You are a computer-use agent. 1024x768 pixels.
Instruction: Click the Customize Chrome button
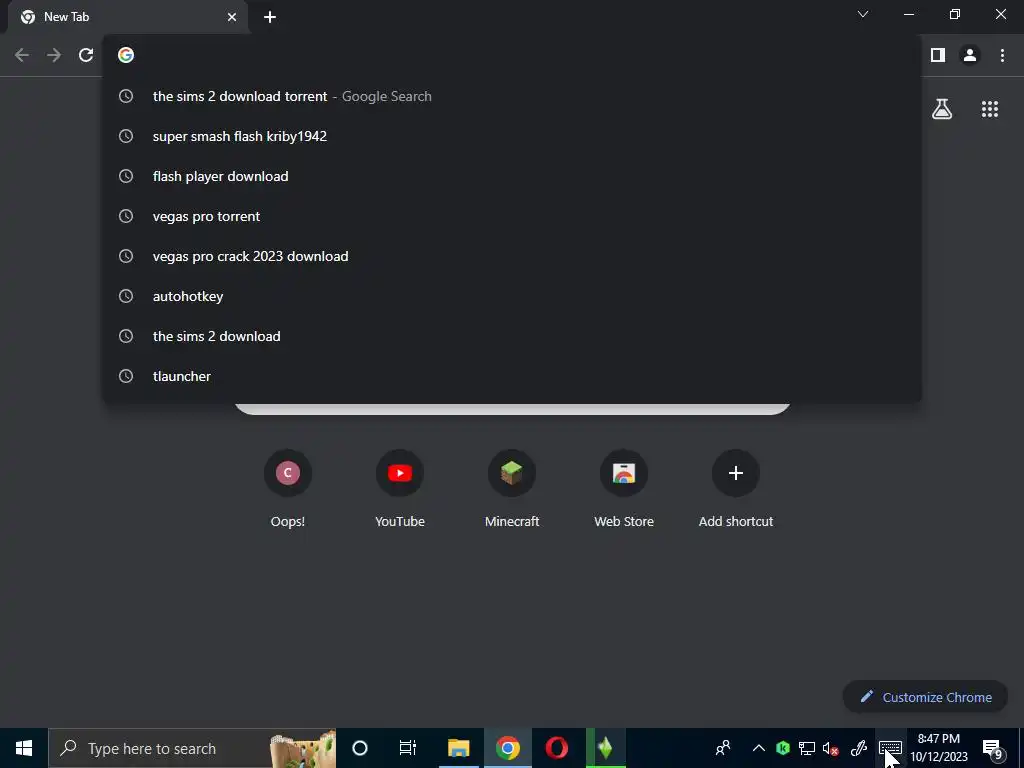pyautogui.click(x=925, y=697)
